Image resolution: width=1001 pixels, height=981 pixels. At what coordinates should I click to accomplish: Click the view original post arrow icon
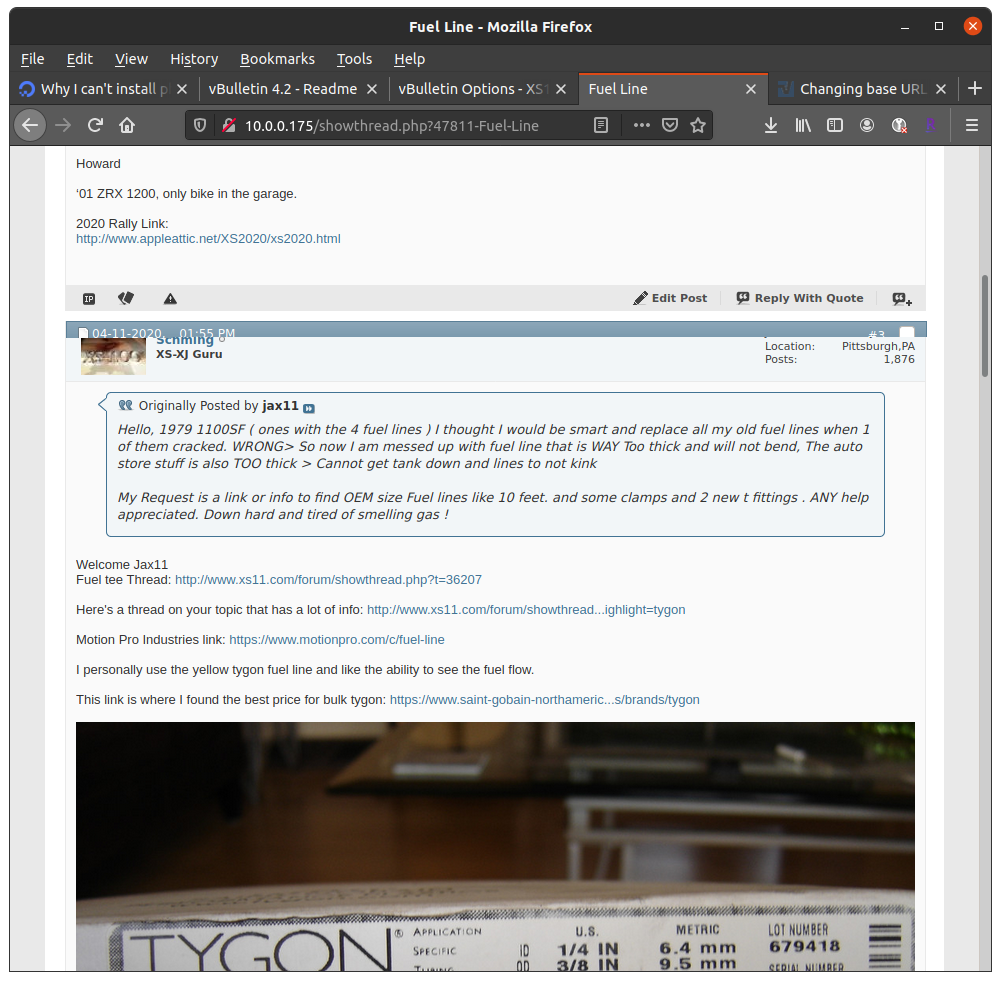coord(309,407)
